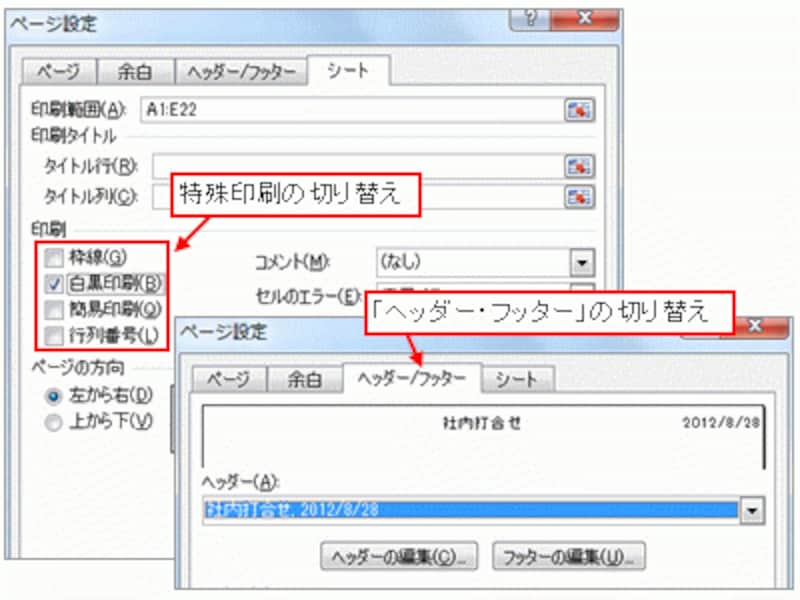Switch to 余白 tab in back dialog

tap(135, 71)
